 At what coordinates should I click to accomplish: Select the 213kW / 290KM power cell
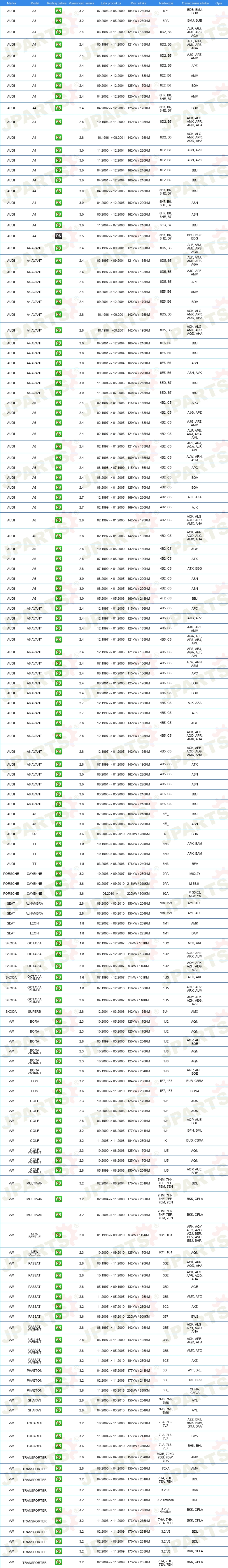coord(138,883)
